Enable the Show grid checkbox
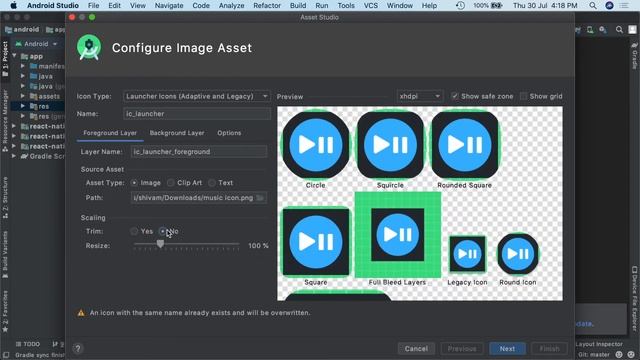 (523, 96)
